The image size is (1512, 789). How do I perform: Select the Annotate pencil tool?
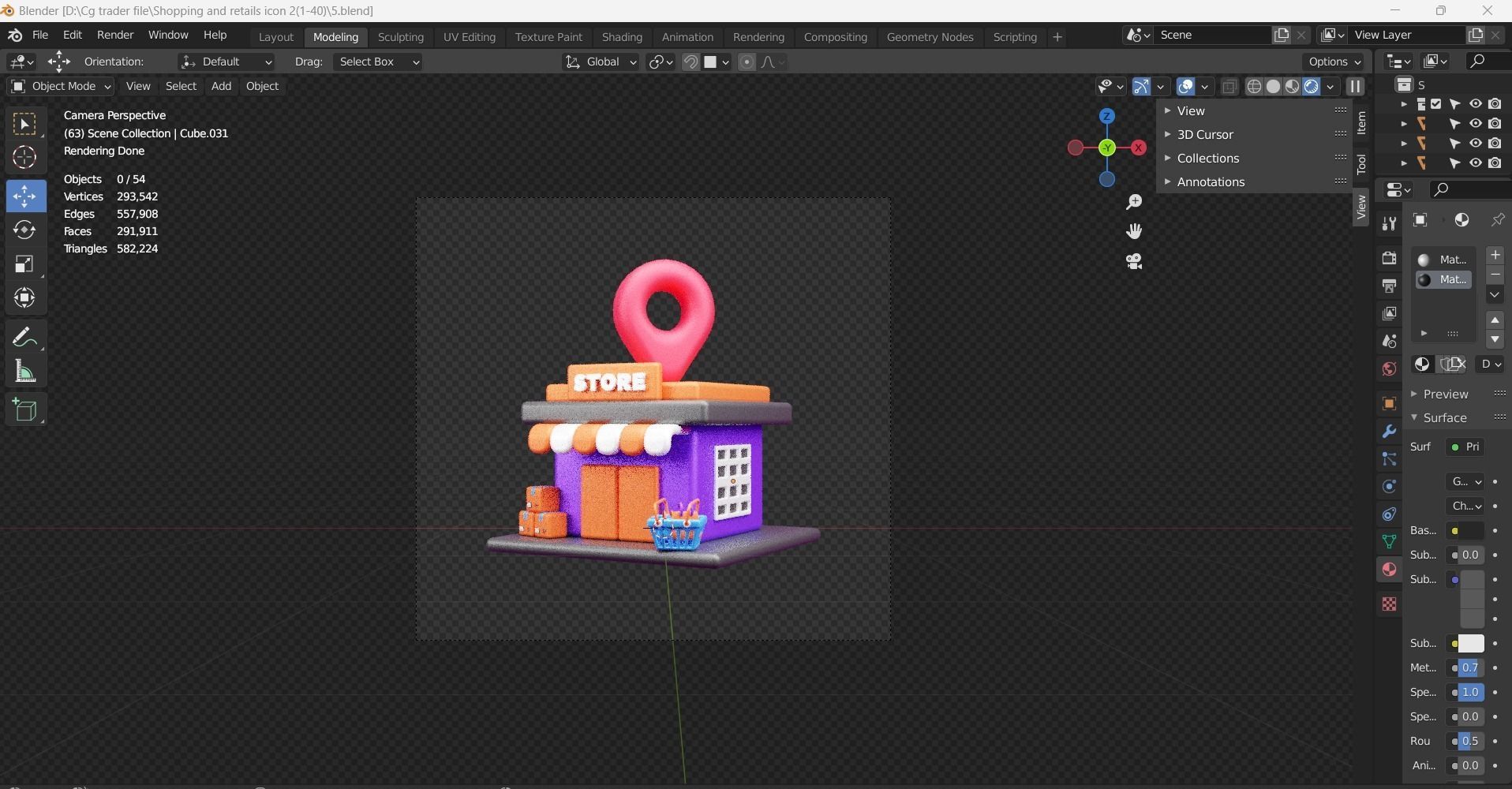[24, 338]
